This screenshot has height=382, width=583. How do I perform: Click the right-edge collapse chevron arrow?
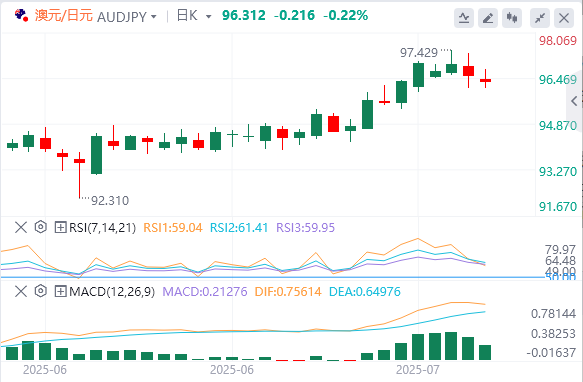coord(574,101)
